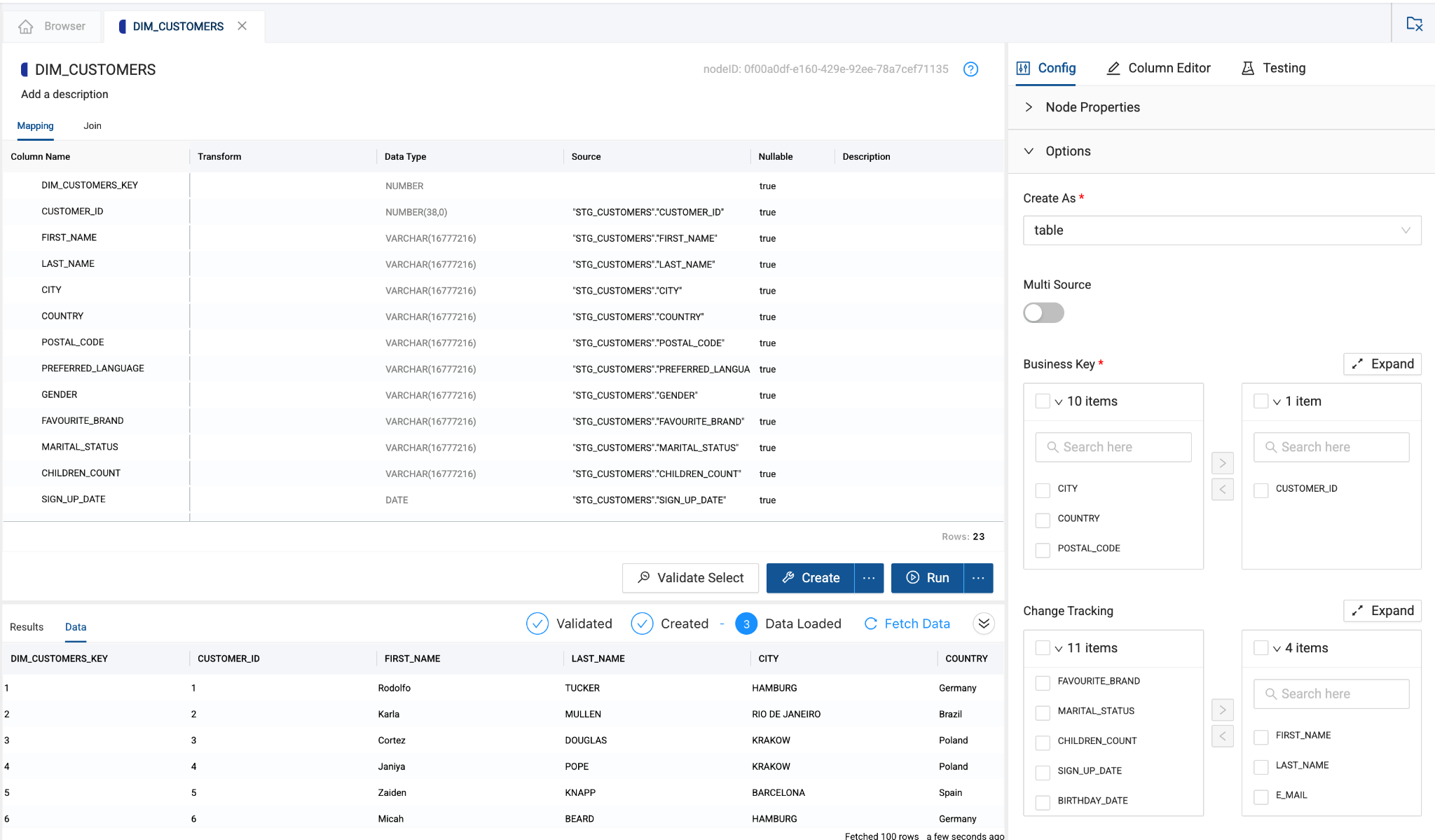Click the Validate Select button
Viewport: 1435px width, 840px height.
point(690,578)
